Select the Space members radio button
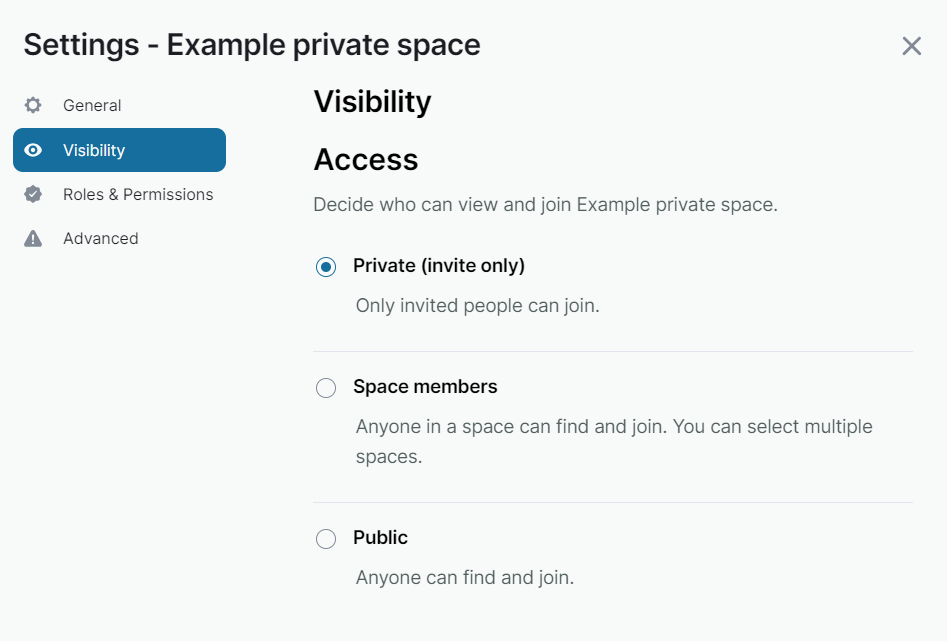947x641 pixels. (x=326, y=388)
